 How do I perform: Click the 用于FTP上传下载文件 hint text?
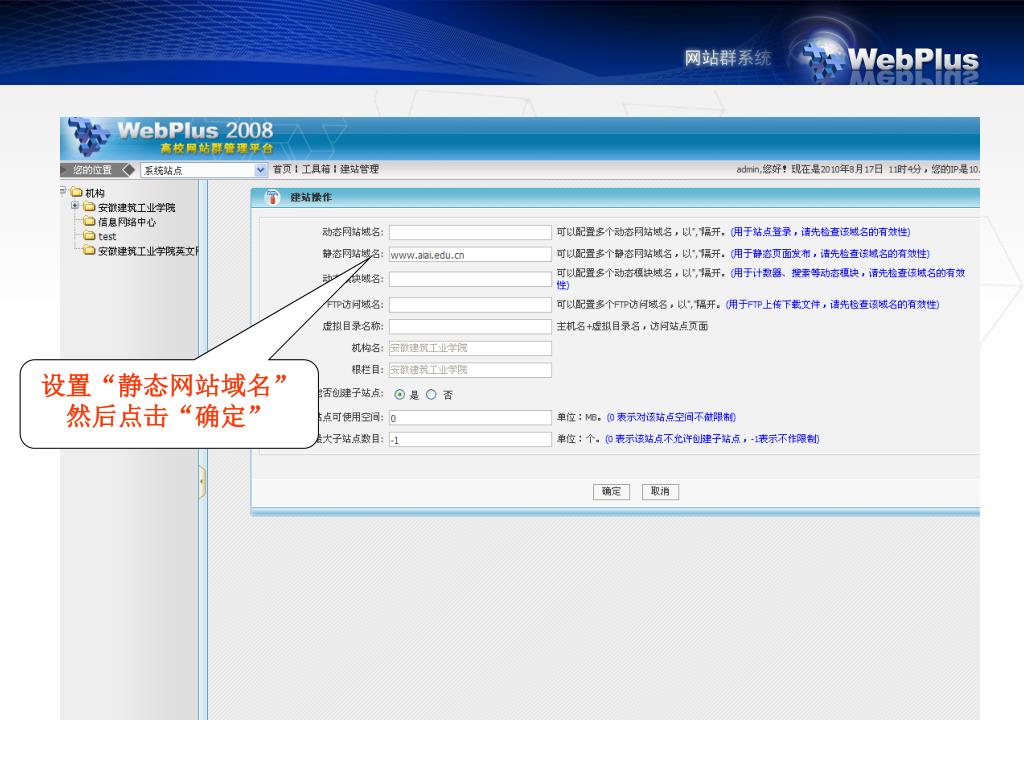click(833, 304)
